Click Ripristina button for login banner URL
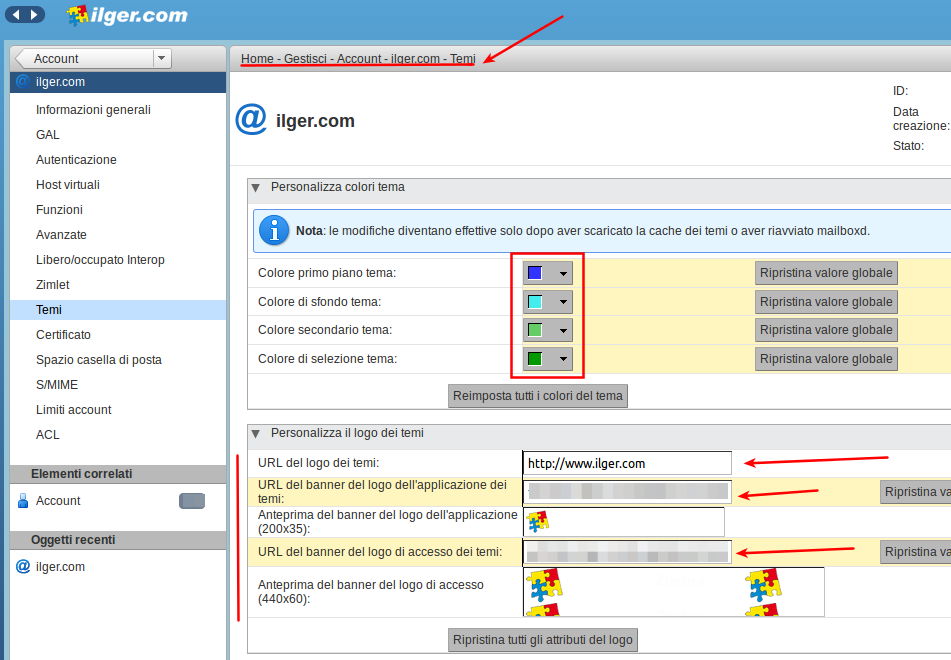Image resolution: width=951 pixels, height=660 pixels. pyautogui.click(x=915, y=551)
